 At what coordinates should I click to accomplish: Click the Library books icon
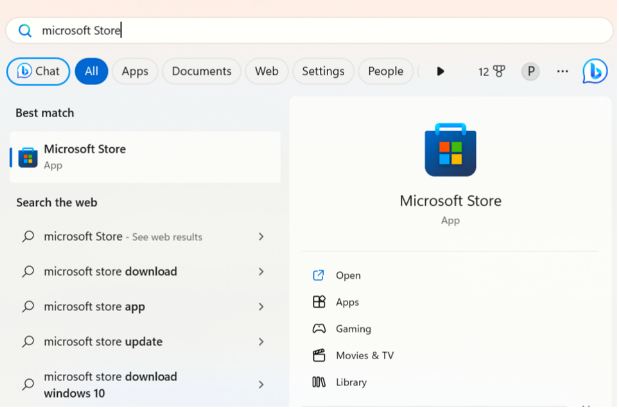click(319, 382)
